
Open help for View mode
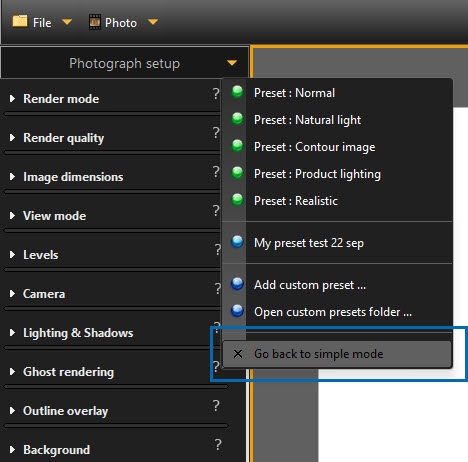(216, 211)
